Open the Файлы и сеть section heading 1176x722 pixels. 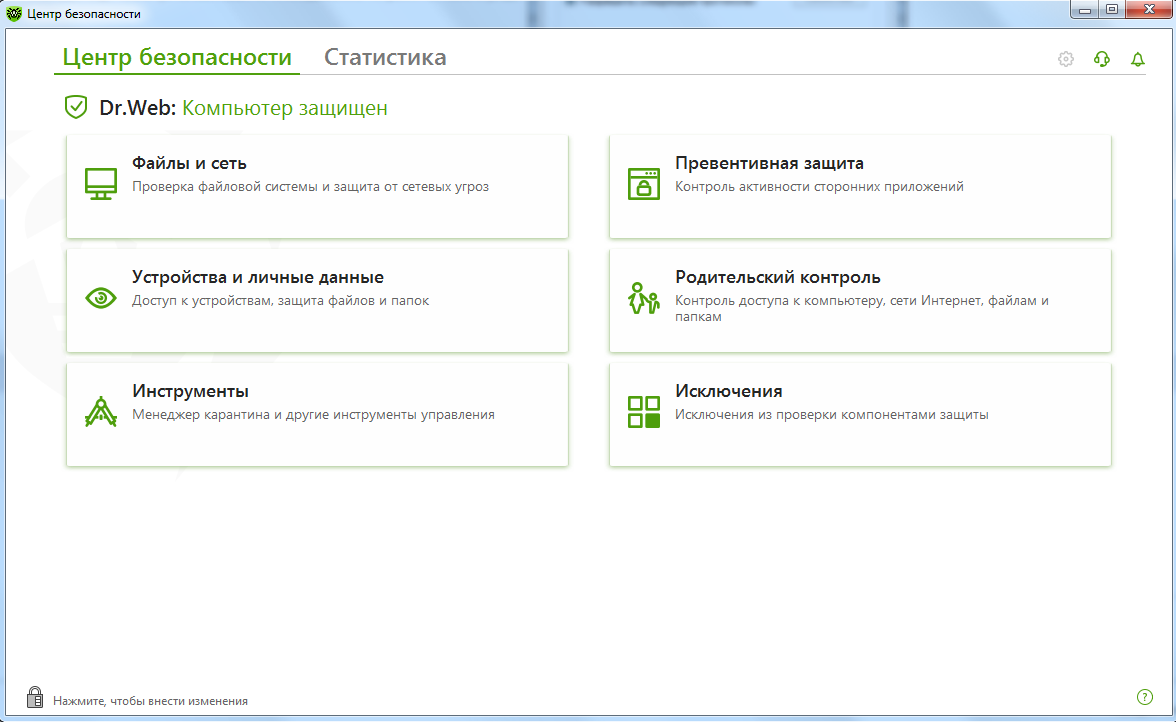pyautogui.click(x=189, y=163)
